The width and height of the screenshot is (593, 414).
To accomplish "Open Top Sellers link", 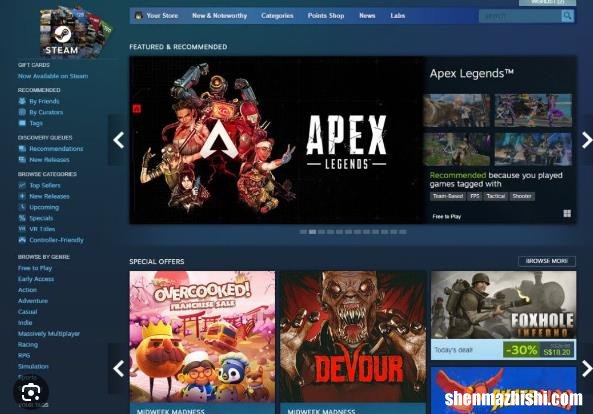I will tap(45, 185).
